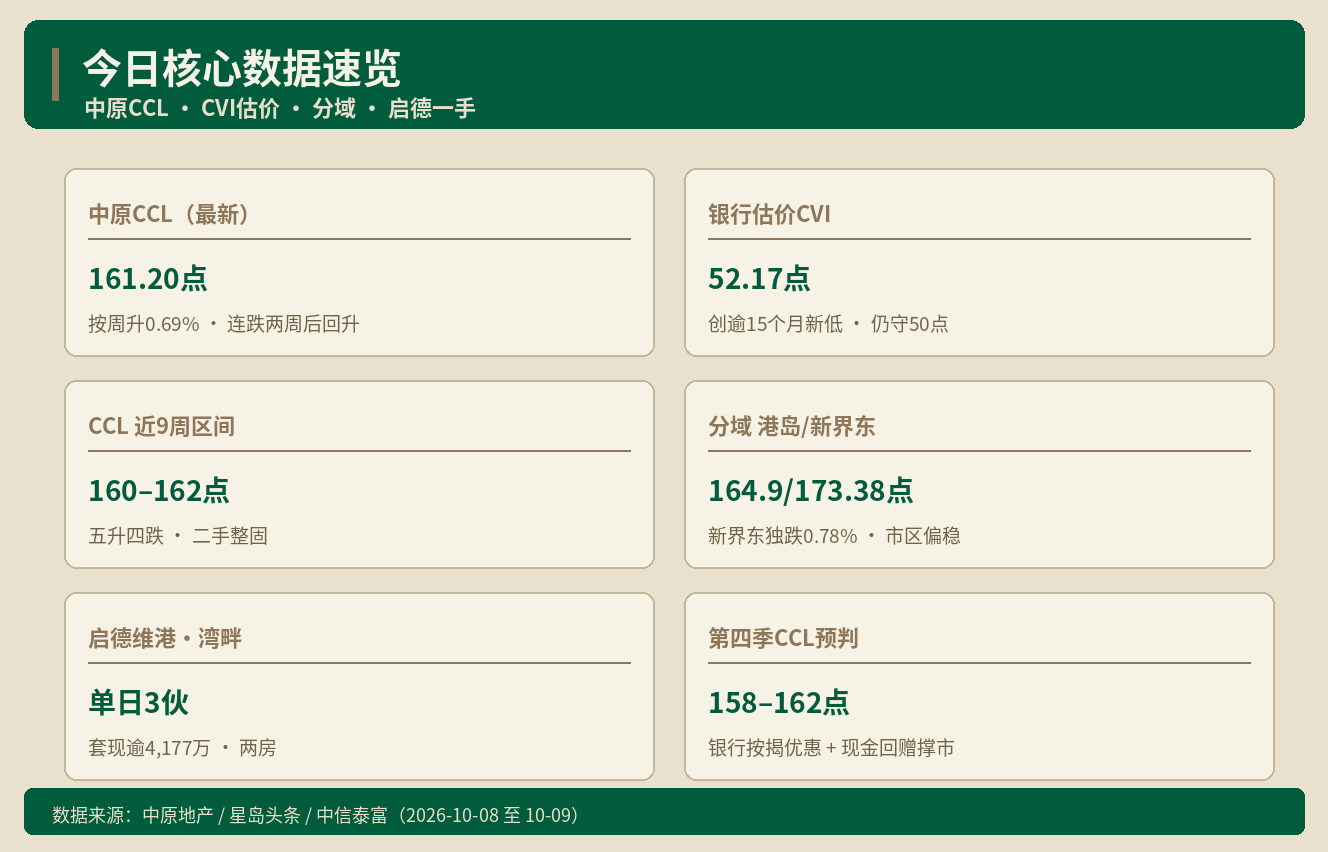This screenshot has height=852, width=1328.
Task: Click subtitle 中原CCL · CVI估价 · 分域 · 启德一手
Action: tap(280, 109)
